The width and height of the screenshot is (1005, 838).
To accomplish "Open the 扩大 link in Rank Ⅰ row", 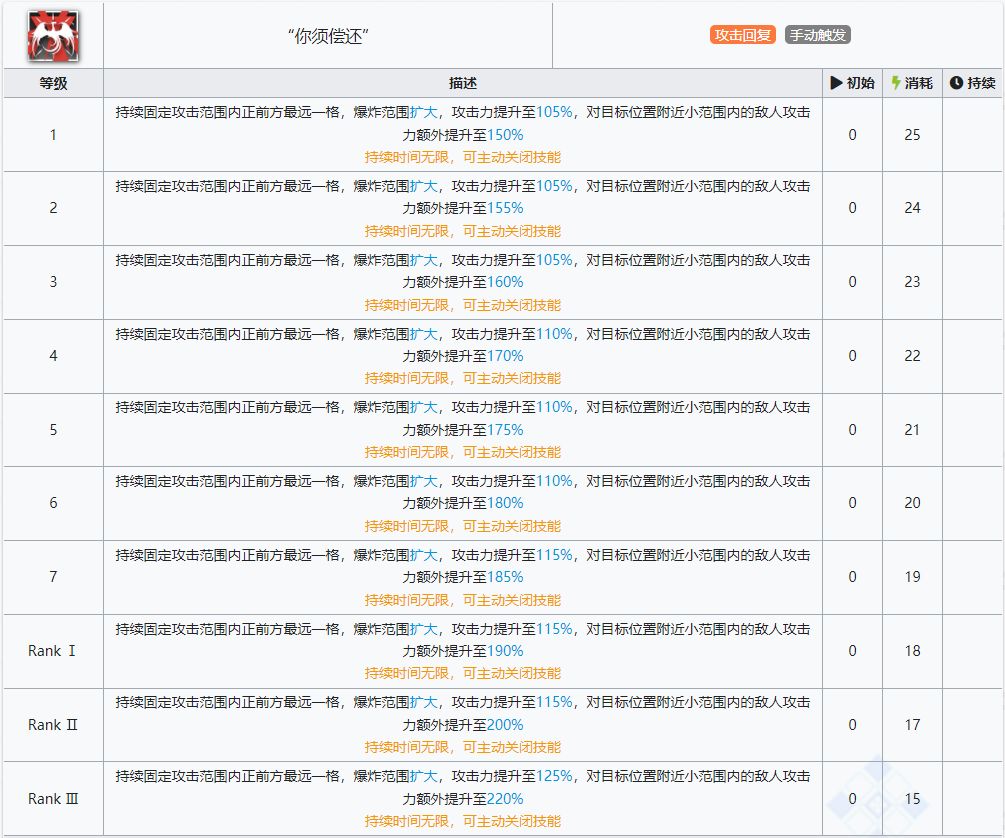I will click(423, 629).
